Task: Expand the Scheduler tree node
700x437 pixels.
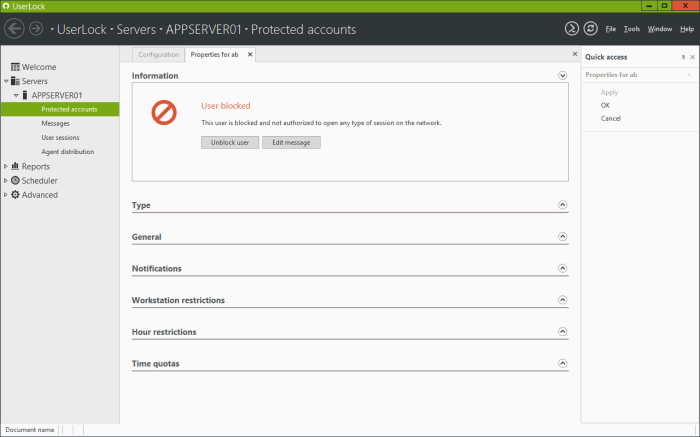Action: click(6, 180)
